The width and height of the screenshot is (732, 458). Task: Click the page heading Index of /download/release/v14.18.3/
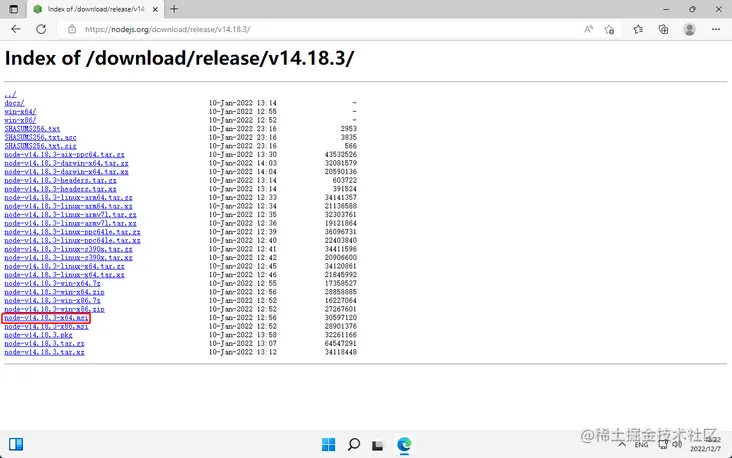(179, 58)
